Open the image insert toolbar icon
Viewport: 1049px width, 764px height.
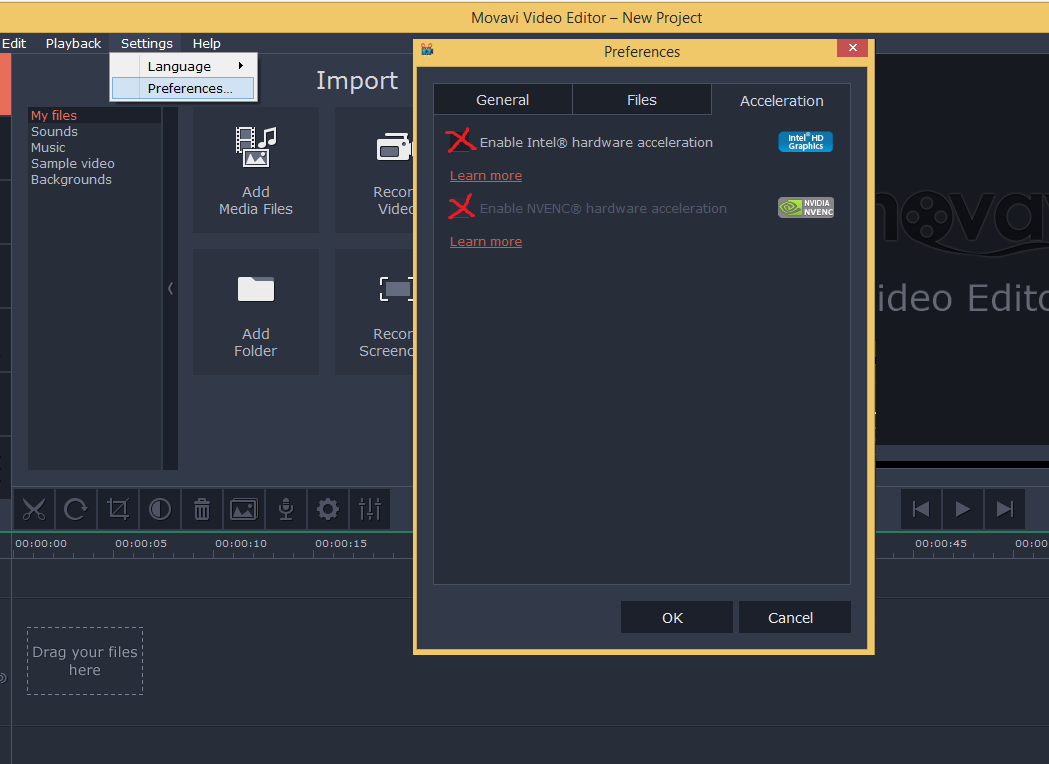click(244, 510)
